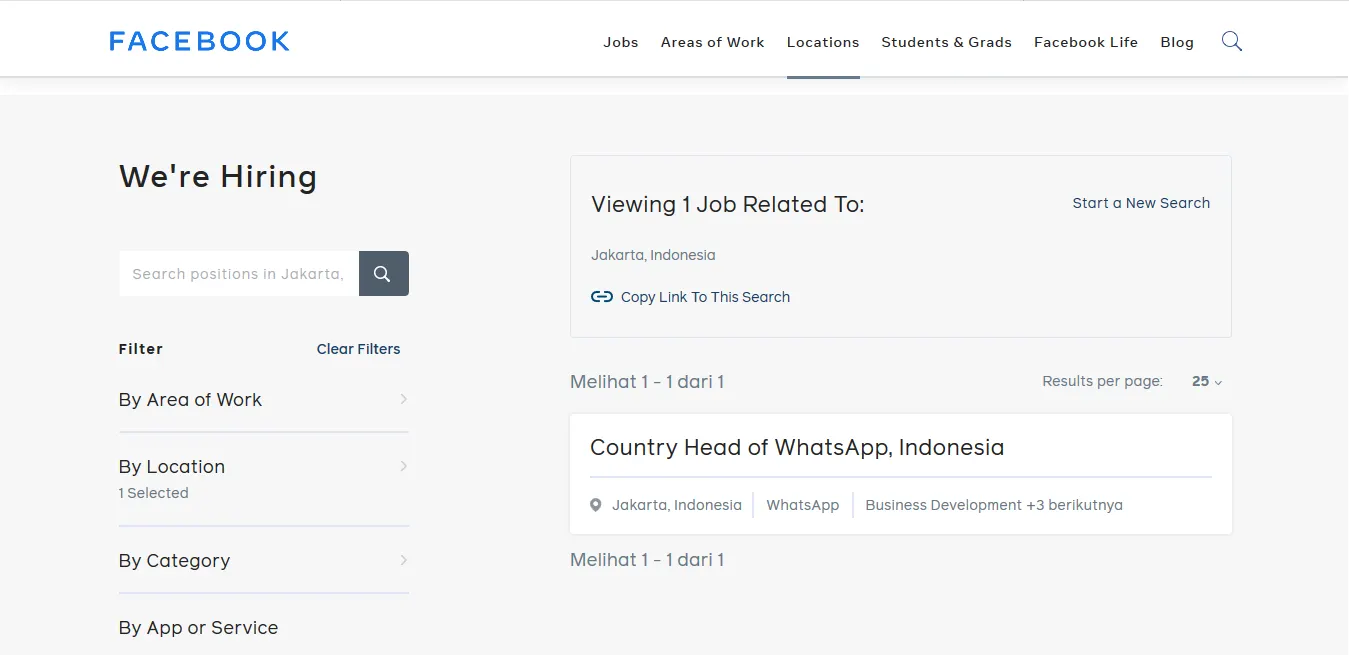The width and height of the screenshot is (1349, 655).
Task: Click the chain link icon to copy search link
Action: [601, 297]
